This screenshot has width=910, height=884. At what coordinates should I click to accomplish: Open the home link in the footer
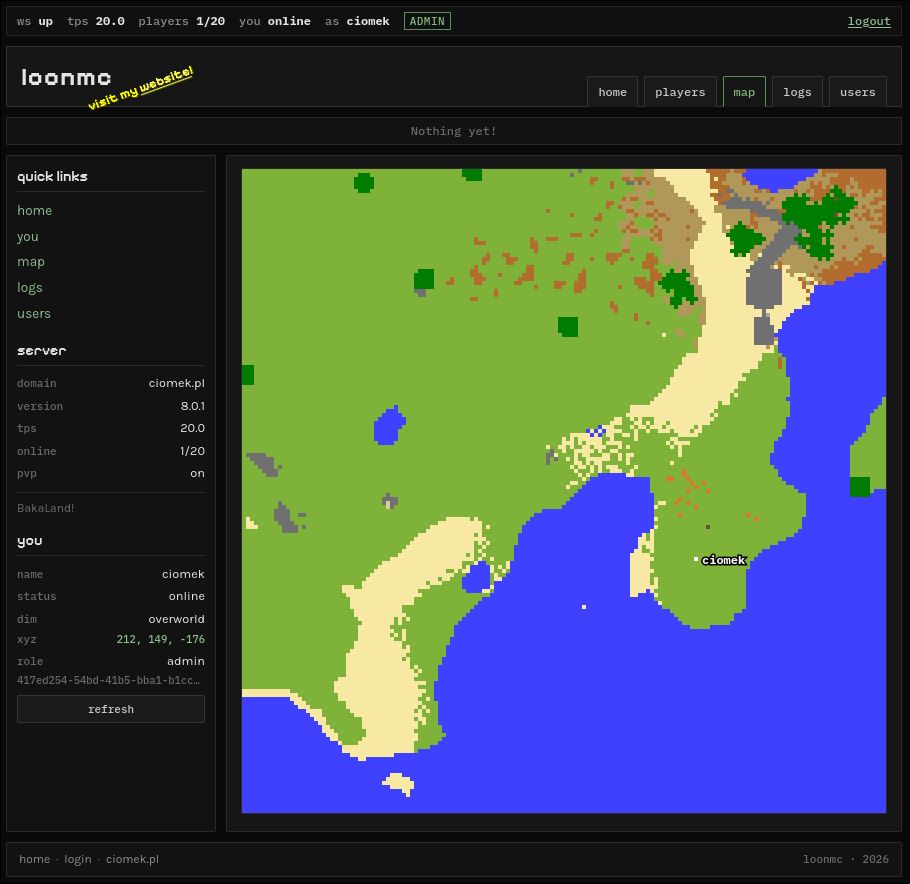click(x=34, y=859)
